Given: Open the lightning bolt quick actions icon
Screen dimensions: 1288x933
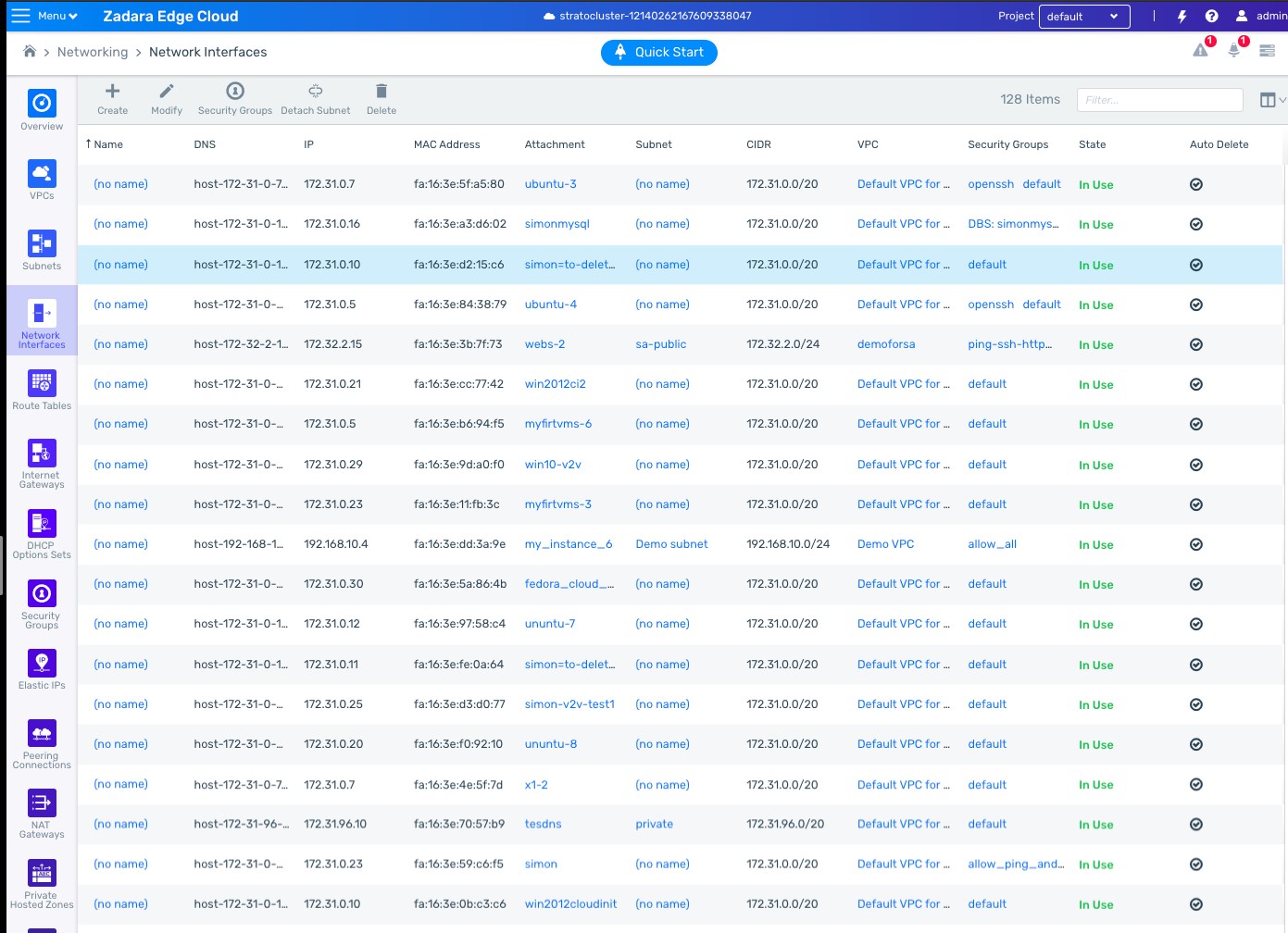Looking at the screenshot, I should pos(1182,16).
